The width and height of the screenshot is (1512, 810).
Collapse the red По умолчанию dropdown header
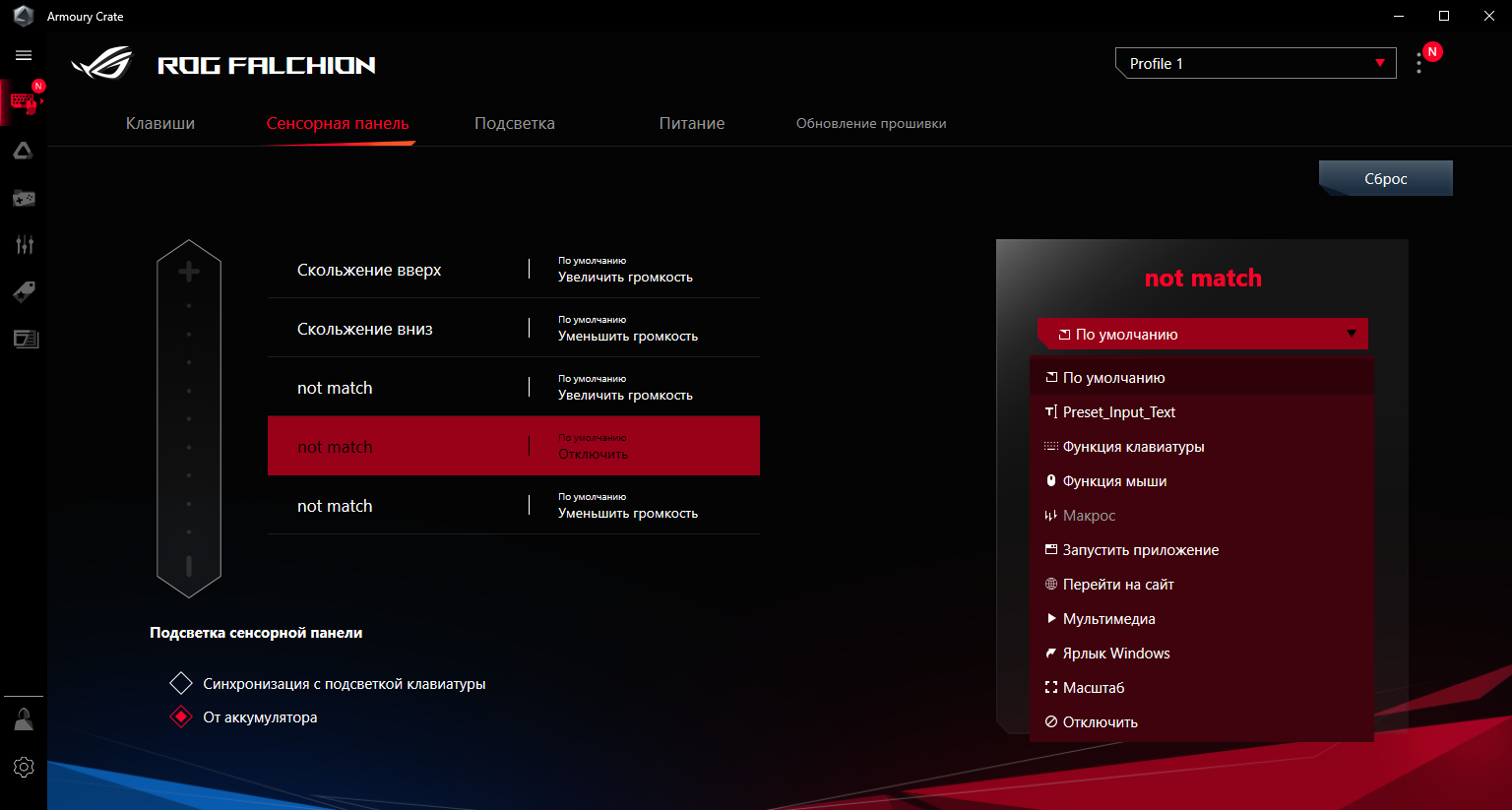point(1203,334)
